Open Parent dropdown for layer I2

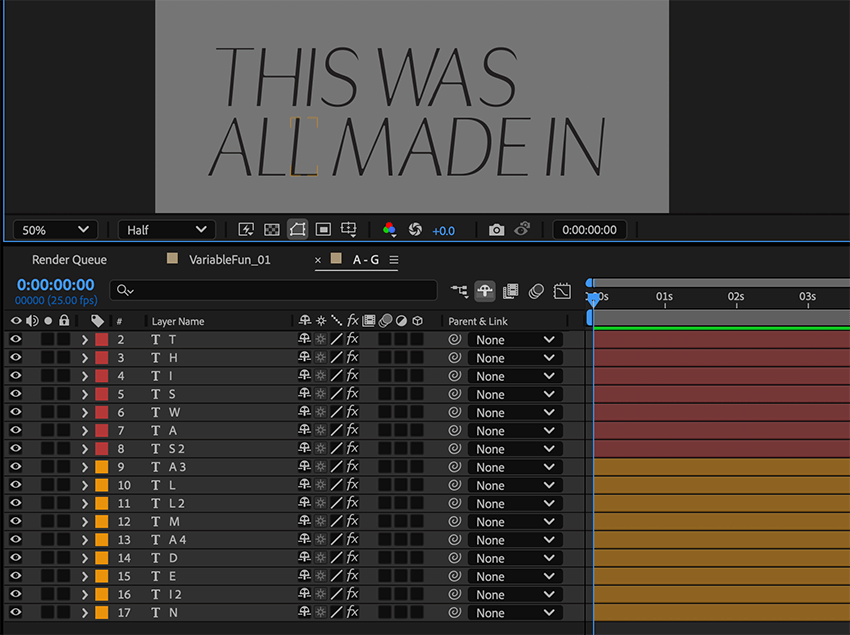point(515,595)
